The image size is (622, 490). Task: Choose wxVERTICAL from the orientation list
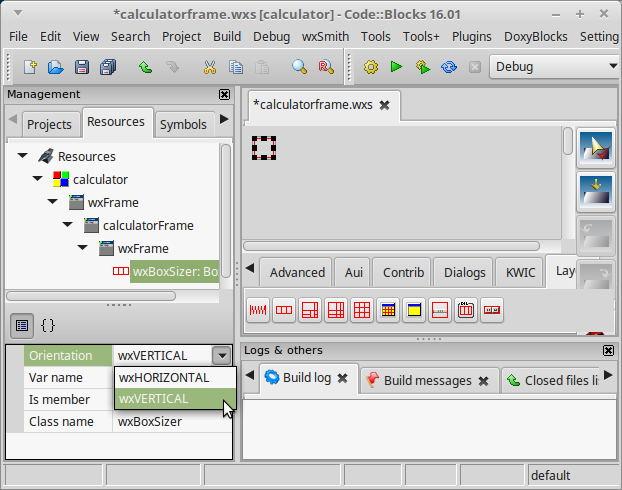pyautogui.click(x=175, y=399)
